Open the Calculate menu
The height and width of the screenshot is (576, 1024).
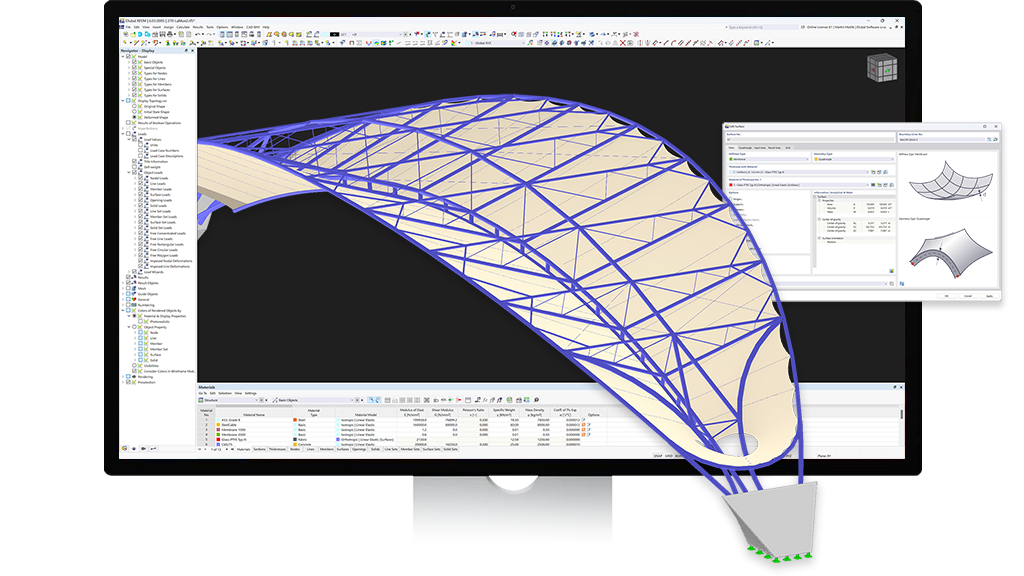click(x=182, y=27)
